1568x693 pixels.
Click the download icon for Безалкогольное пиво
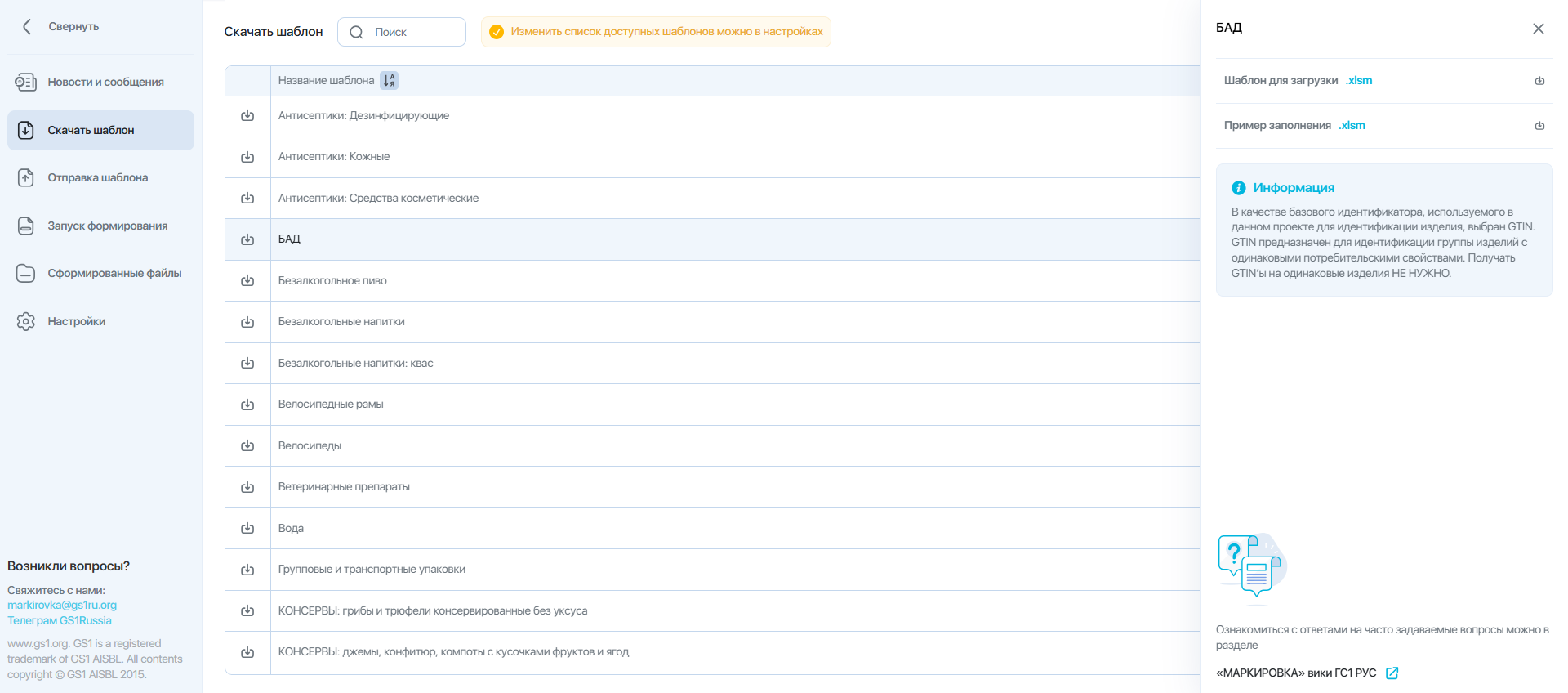pyautogui.click(x=247, y=281)
